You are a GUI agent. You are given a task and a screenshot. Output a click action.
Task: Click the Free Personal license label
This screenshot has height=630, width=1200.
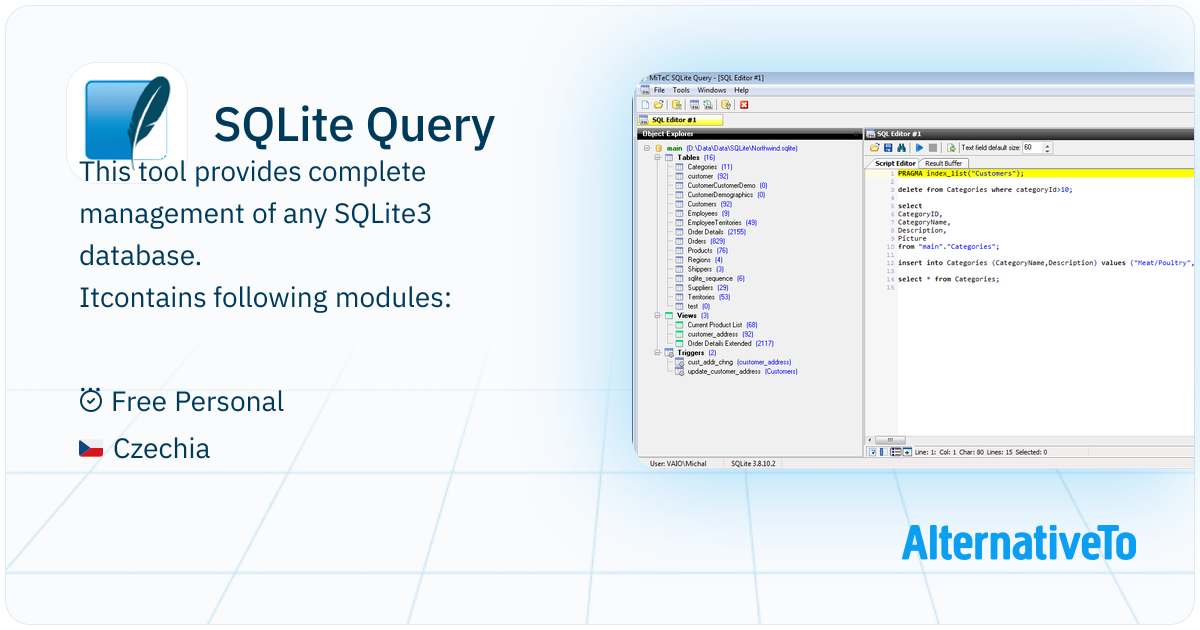198,401
